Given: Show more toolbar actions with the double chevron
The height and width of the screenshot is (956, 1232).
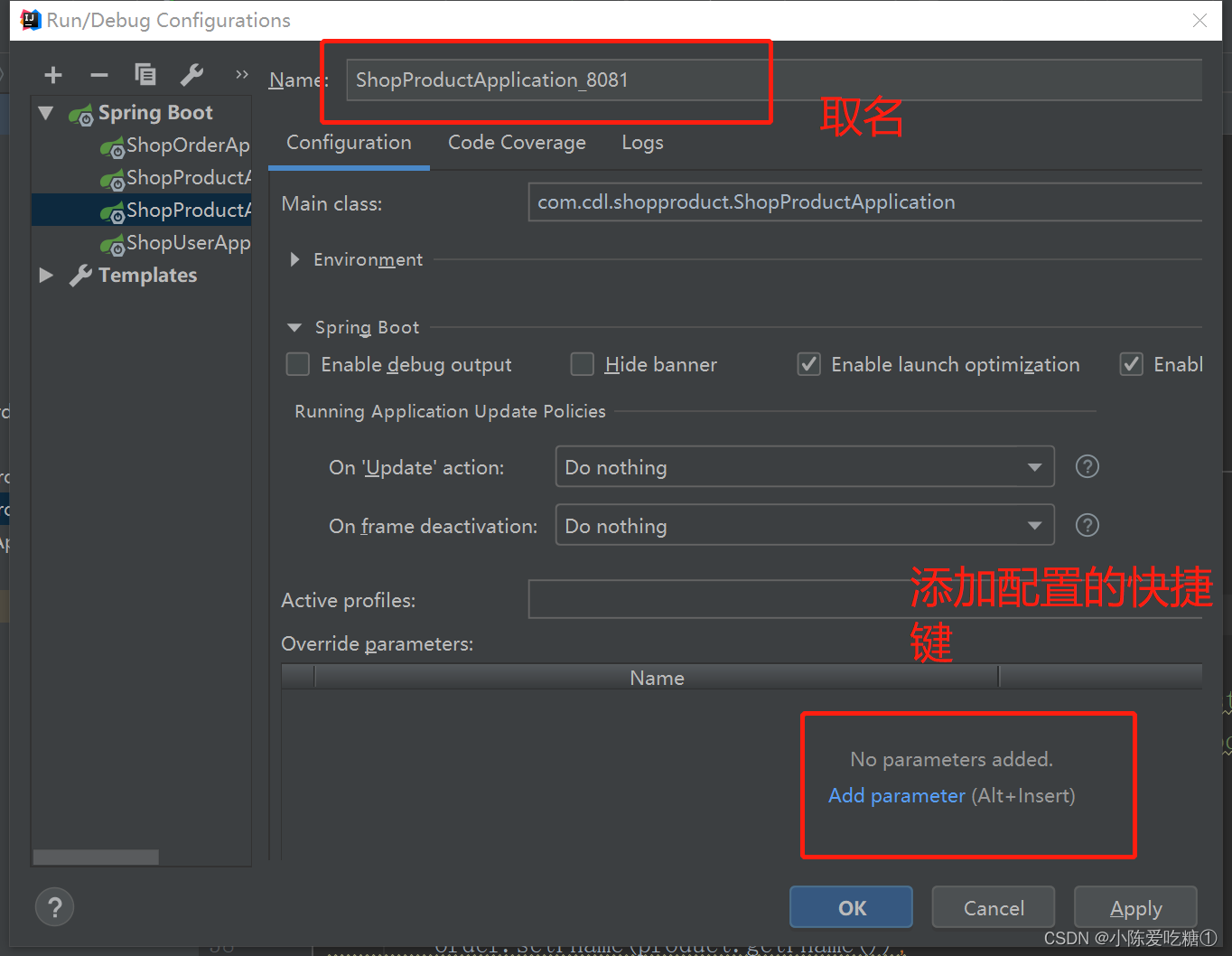Looking at the screenshot, I should click(x=241, y=74).
